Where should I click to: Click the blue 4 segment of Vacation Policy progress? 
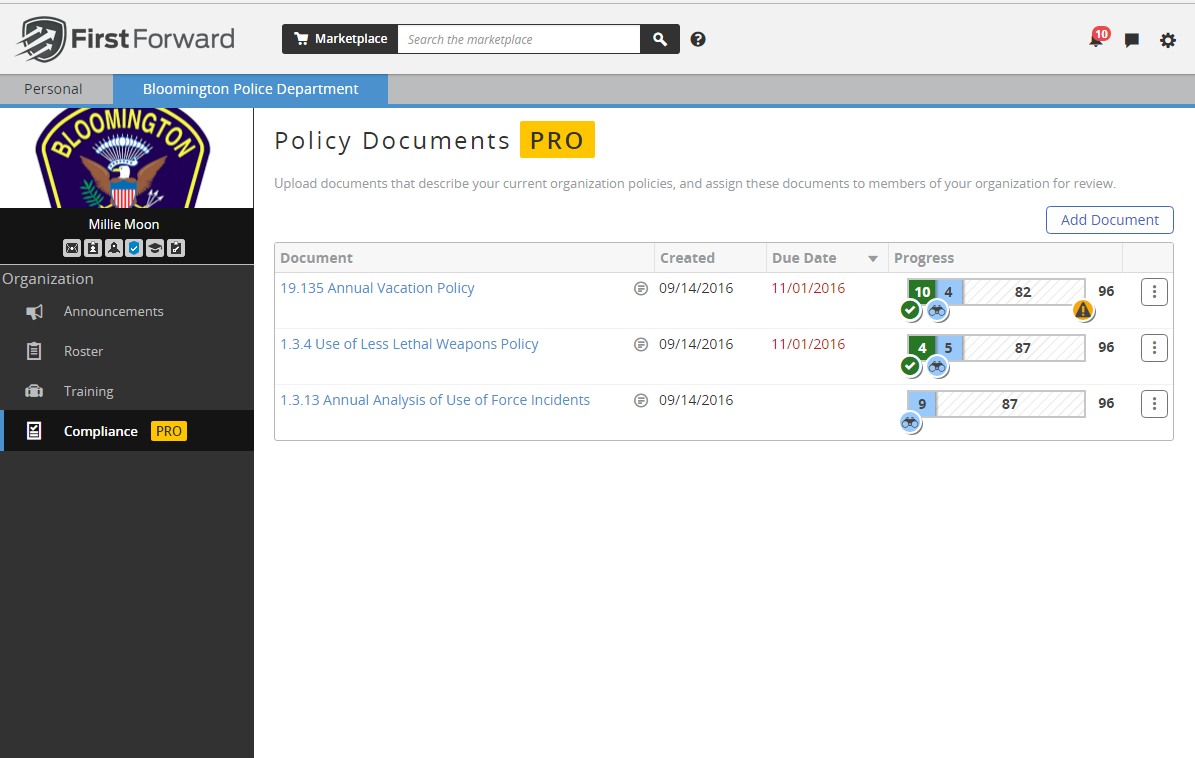[949, 292]
